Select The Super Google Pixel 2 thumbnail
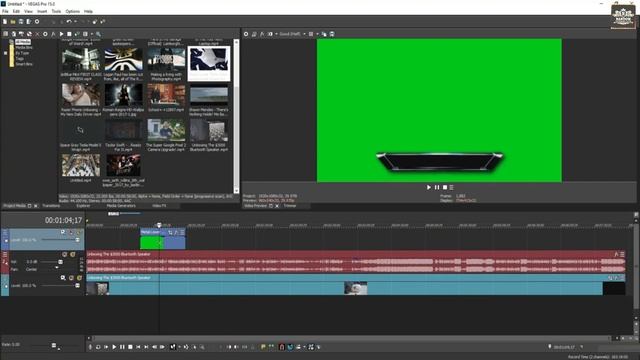 click(x=166, y=130)
